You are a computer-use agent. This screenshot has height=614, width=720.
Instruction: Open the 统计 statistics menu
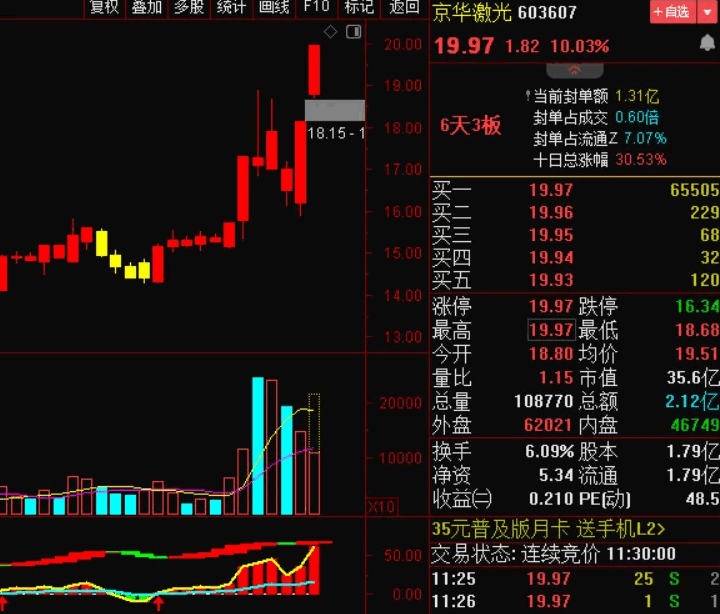pyautogui.click(x=231, y=7)
